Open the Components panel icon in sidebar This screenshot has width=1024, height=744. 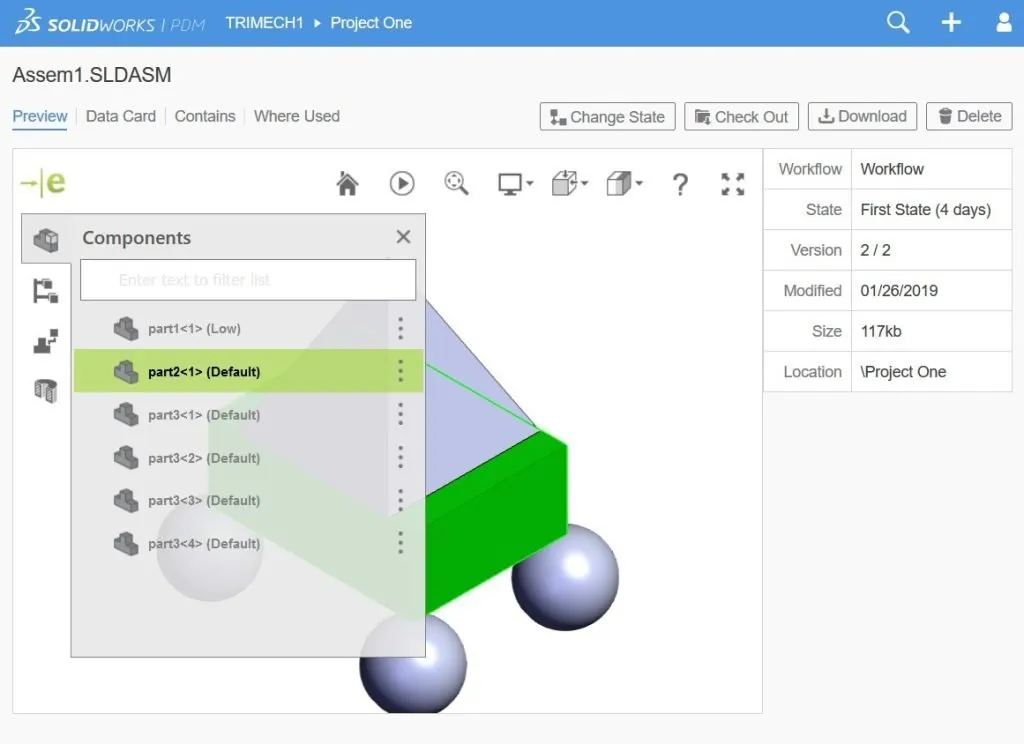(46, 240)
